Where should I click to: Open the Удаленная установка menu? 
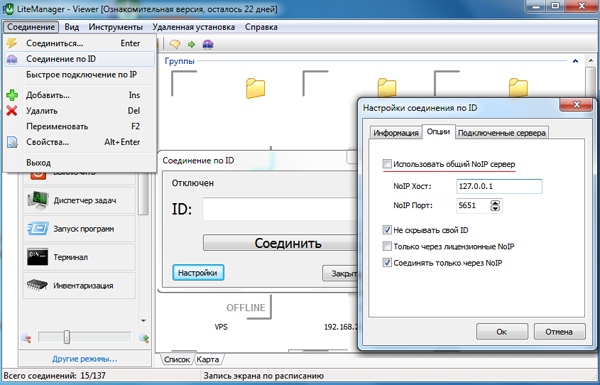click(x=194, y=27)
